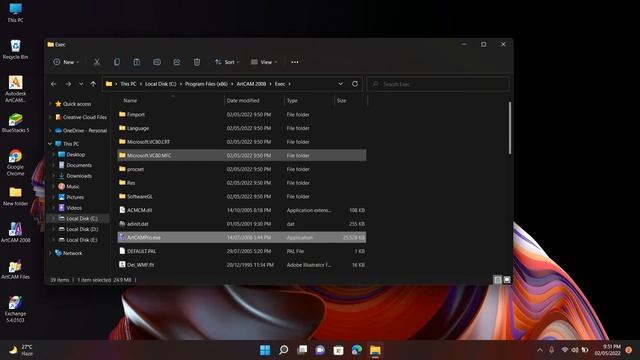The image size is (640, 360).
Task: Open the New item dropdown
Action: (66, 62)
